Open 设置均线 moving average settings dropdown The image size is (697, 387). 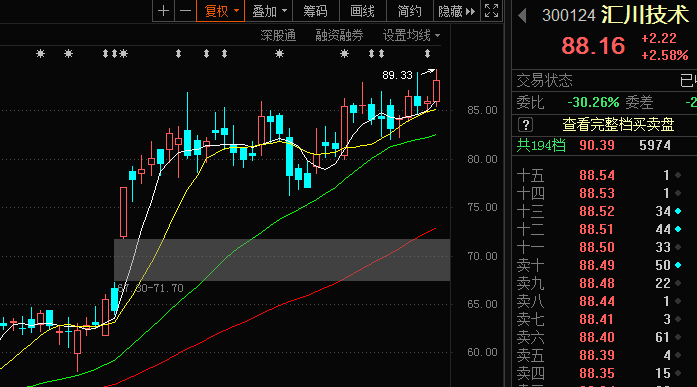point(411,35)
